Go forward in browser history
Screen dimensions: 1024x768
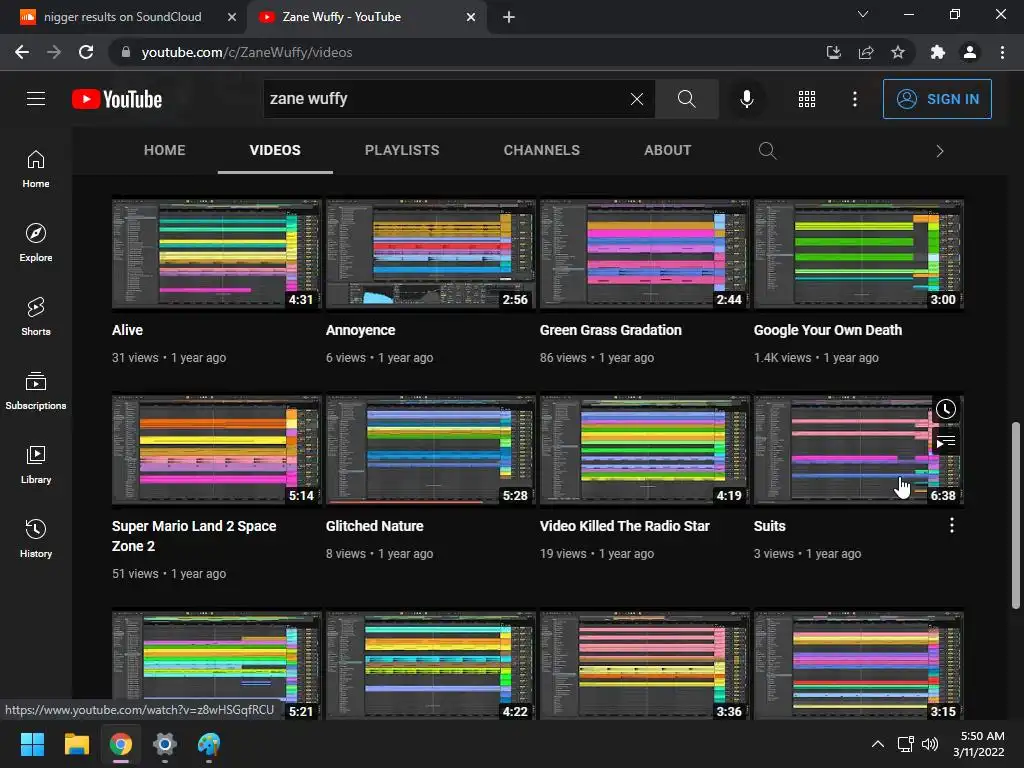54,52
